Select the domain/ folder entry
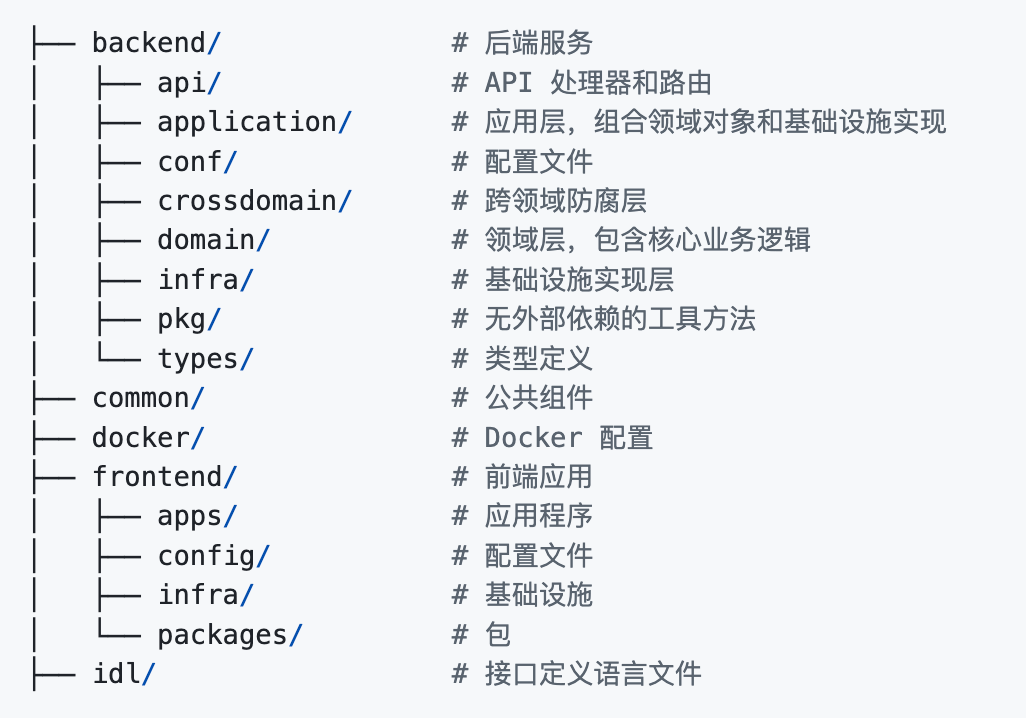The height and width of the screenshot is (718, 1026). click(213, 240)
